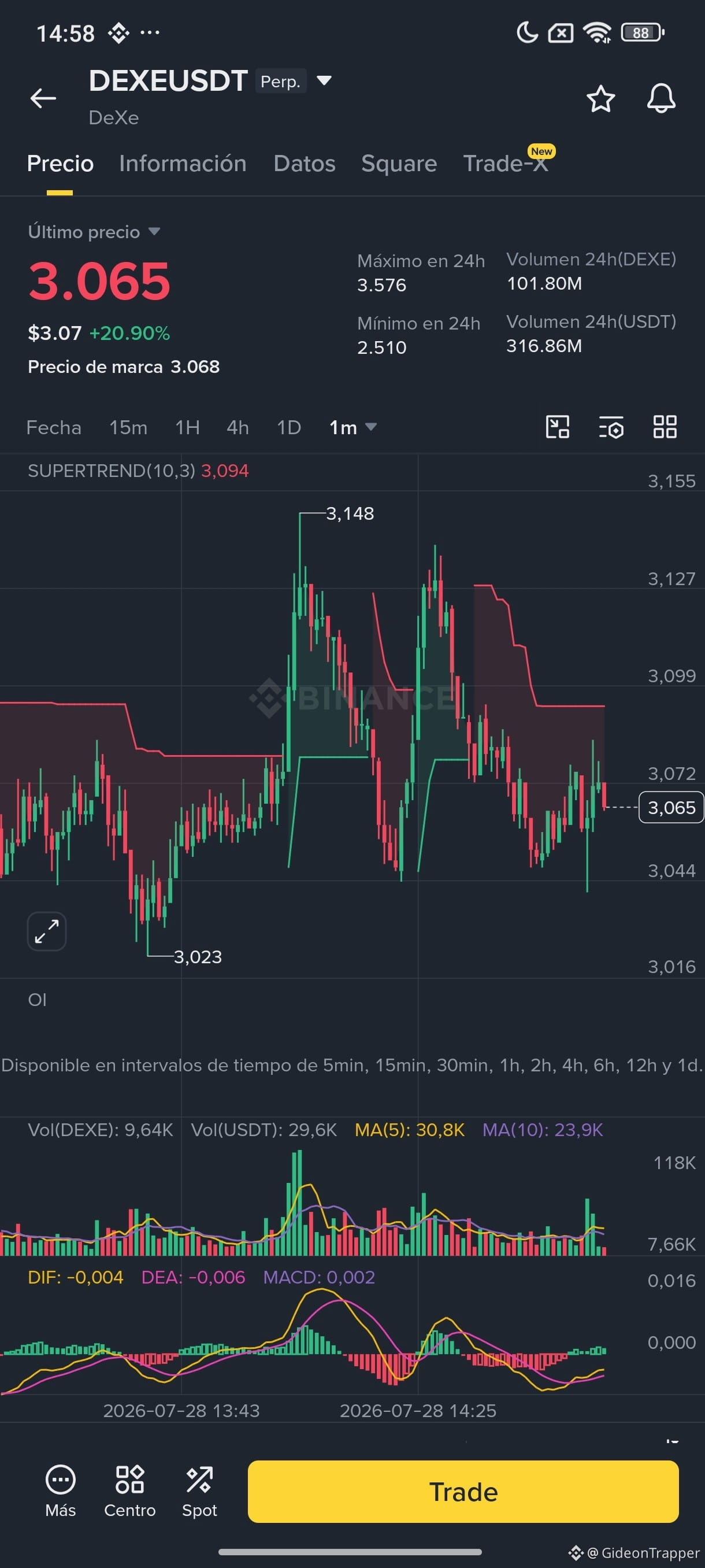705x1568 pixels.
Task: Open chart drawing tools icon
Action: (557, 427)
